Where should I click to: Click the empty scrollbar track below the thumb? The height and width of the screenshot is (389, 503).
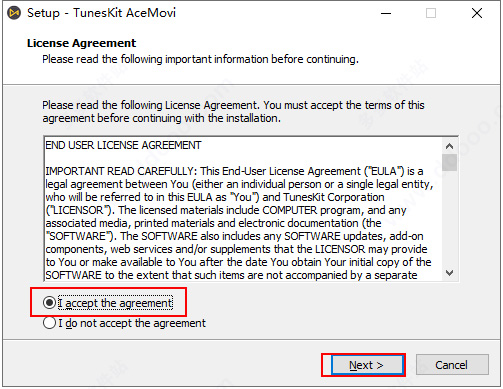pyautogui.click(x=450, y=218)
